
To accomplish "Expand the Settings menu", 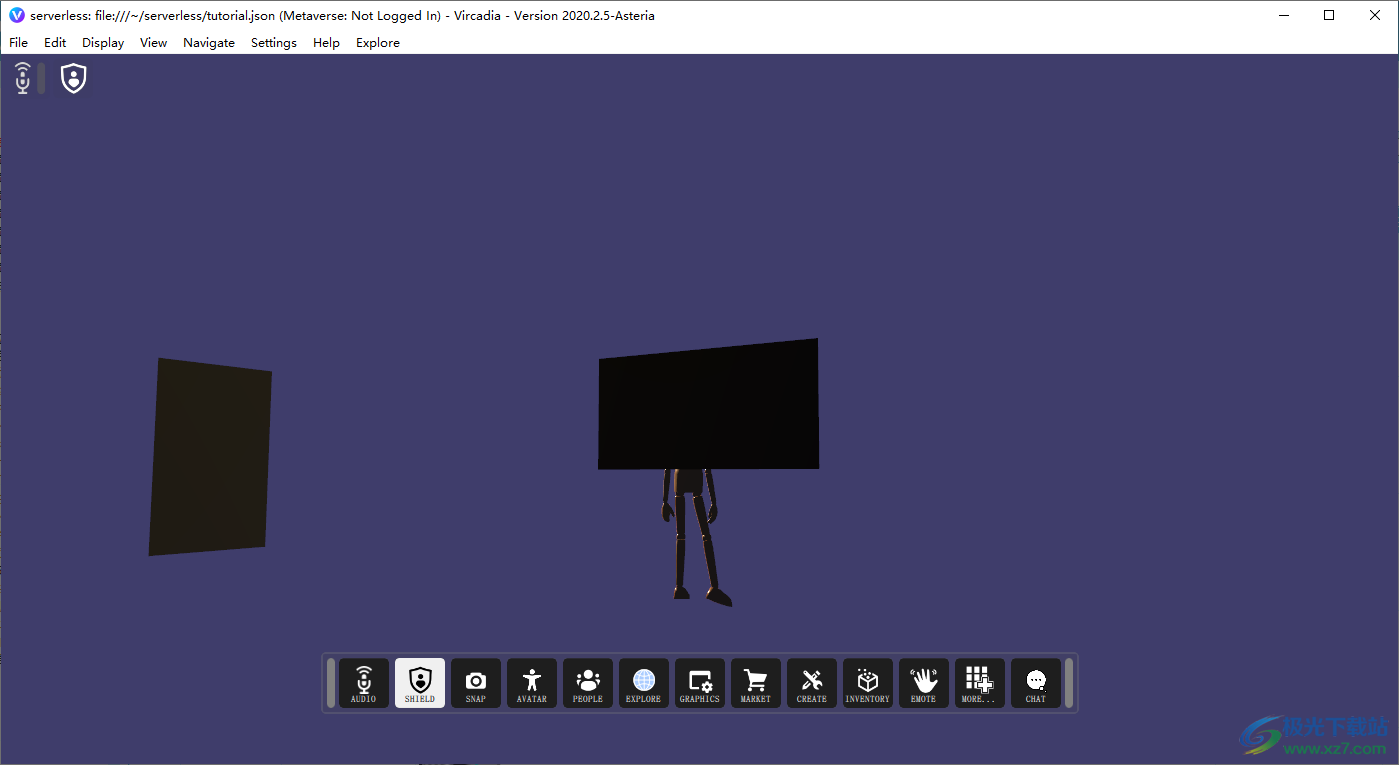I will pyautogui.click(x=274, y=43).
